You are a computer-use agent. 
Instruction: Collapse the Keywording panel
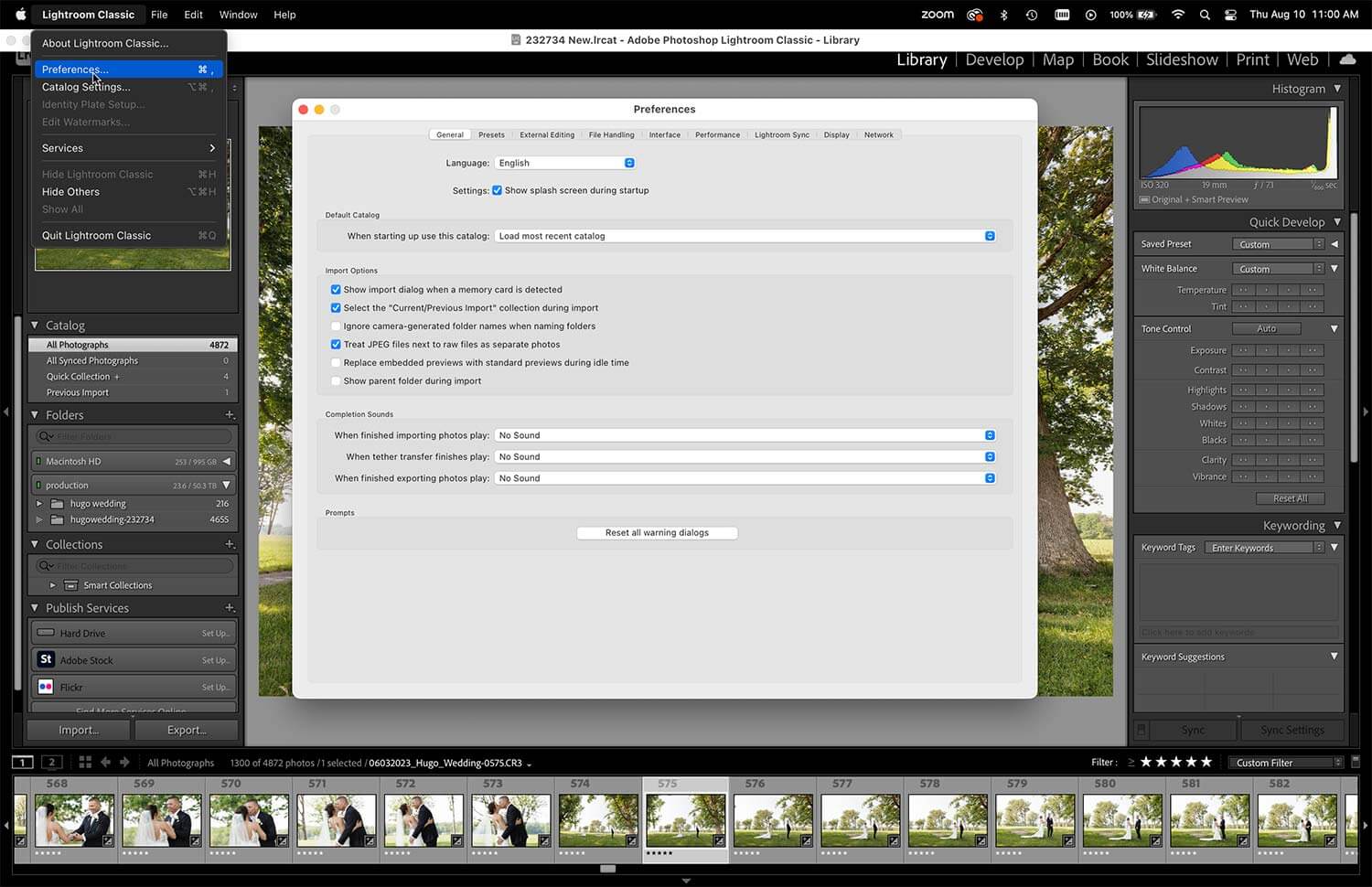click(x=1337, y=526)
